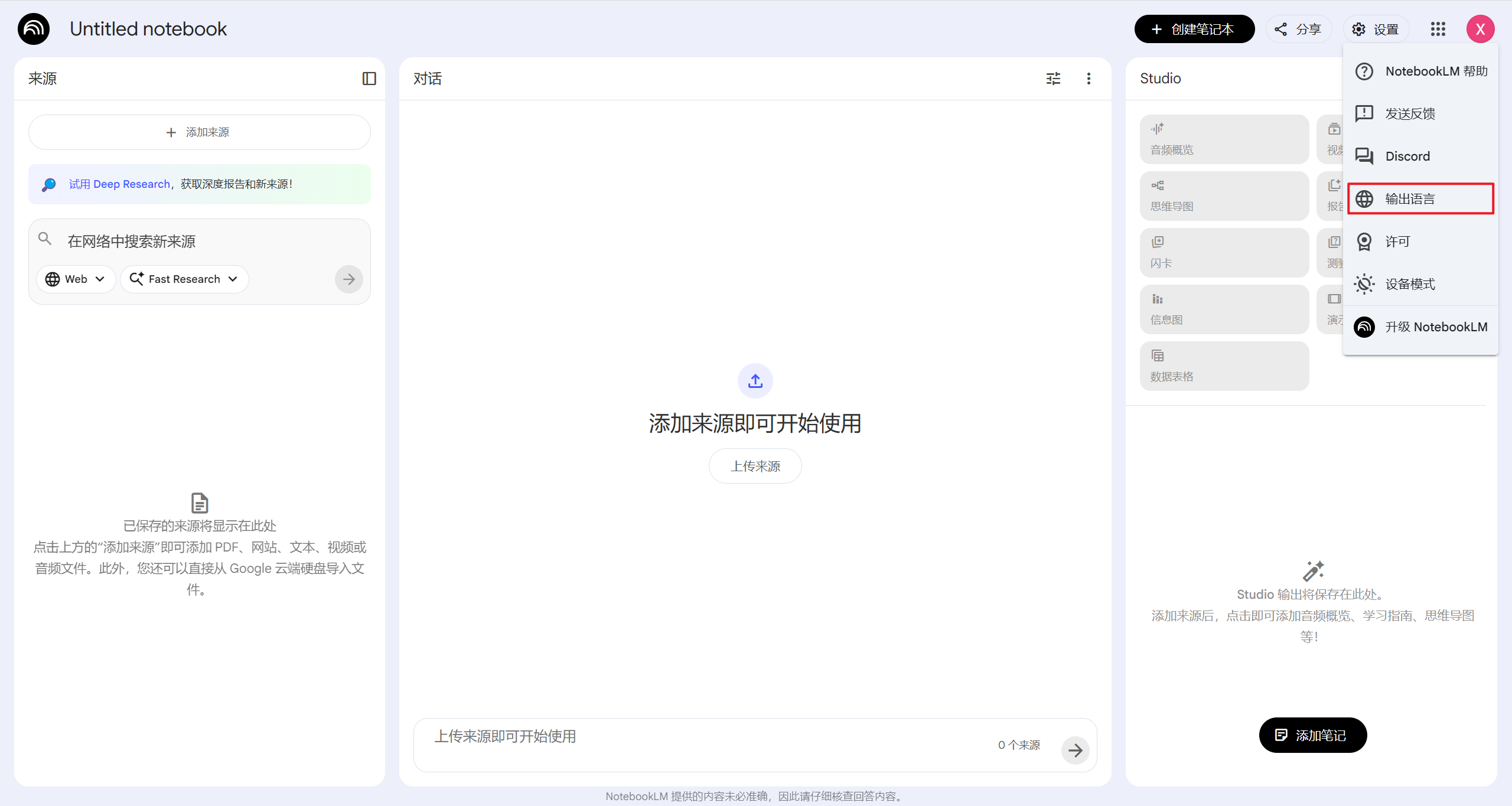Open the X account avatar
This screenshot has height=806, width=1512.
(1480, 29)
